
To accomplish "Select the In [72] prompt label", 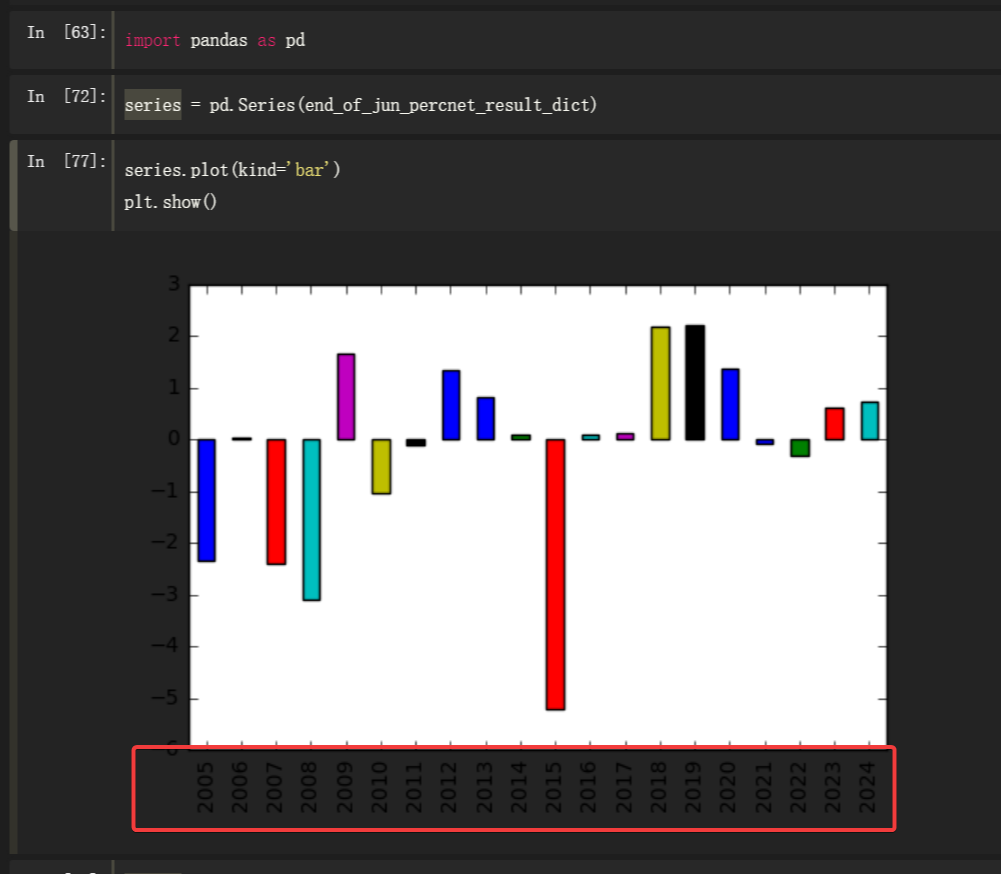I will [66, 96].
